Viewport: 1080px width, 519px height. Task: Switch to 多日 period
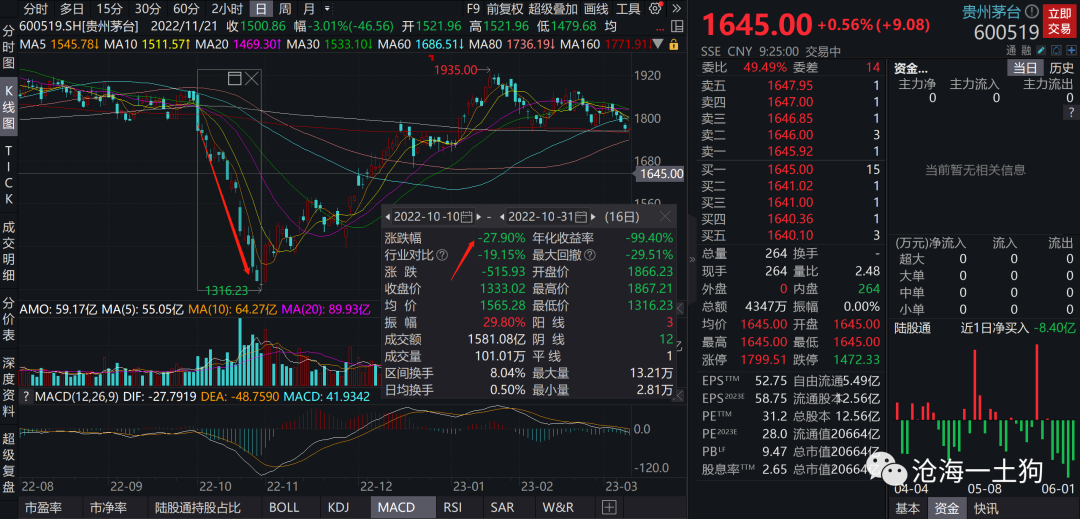point(72,9)
